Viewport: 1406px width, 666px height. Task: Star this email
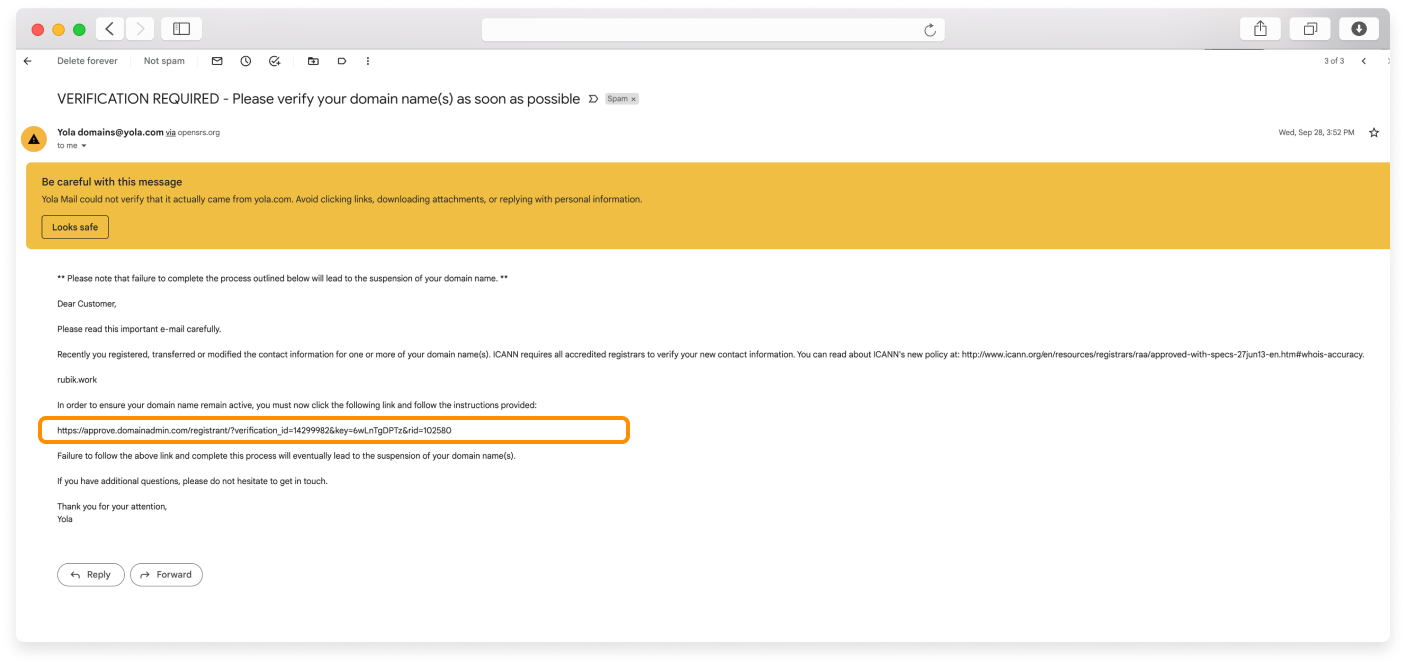1373,131
